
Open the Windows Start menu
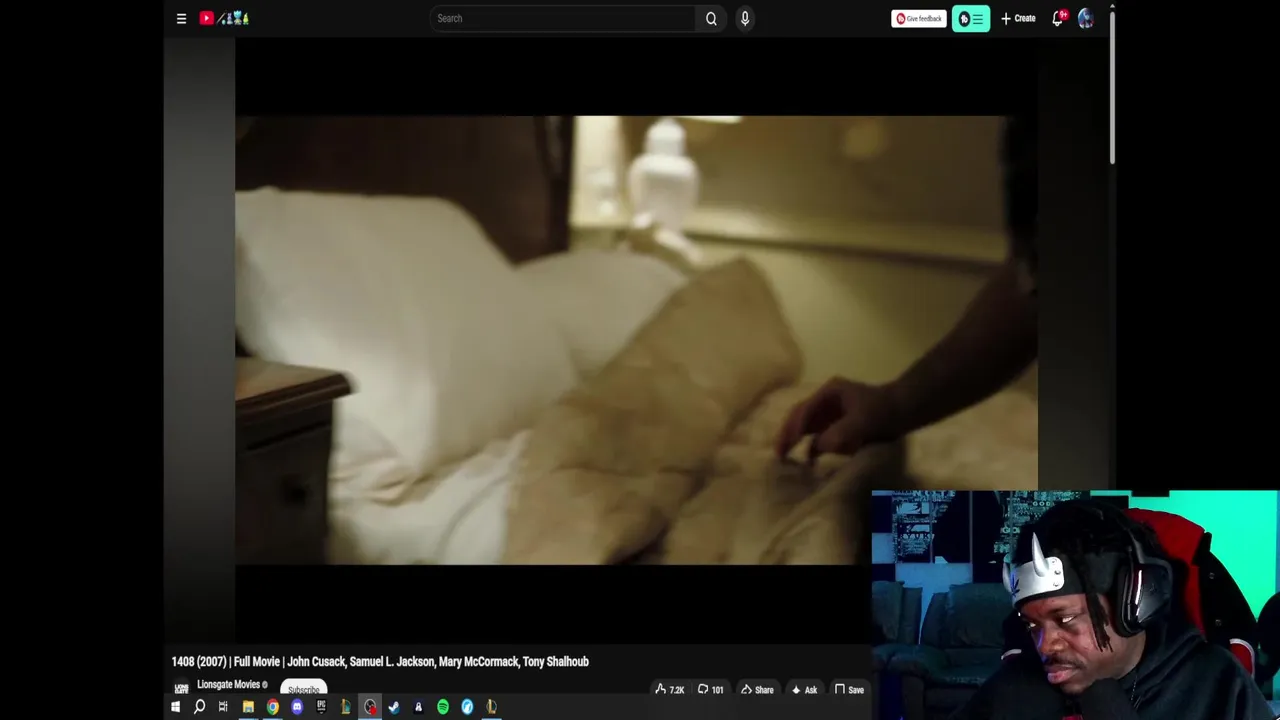(175, 707)
